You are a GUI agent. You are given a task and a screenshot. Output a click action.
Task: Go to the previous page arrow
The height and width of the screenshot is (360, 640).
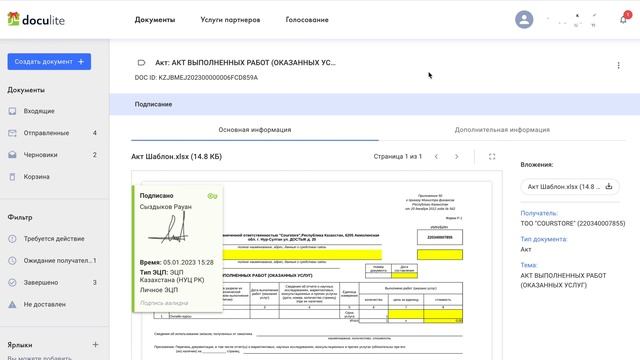[x=436, y=156]
